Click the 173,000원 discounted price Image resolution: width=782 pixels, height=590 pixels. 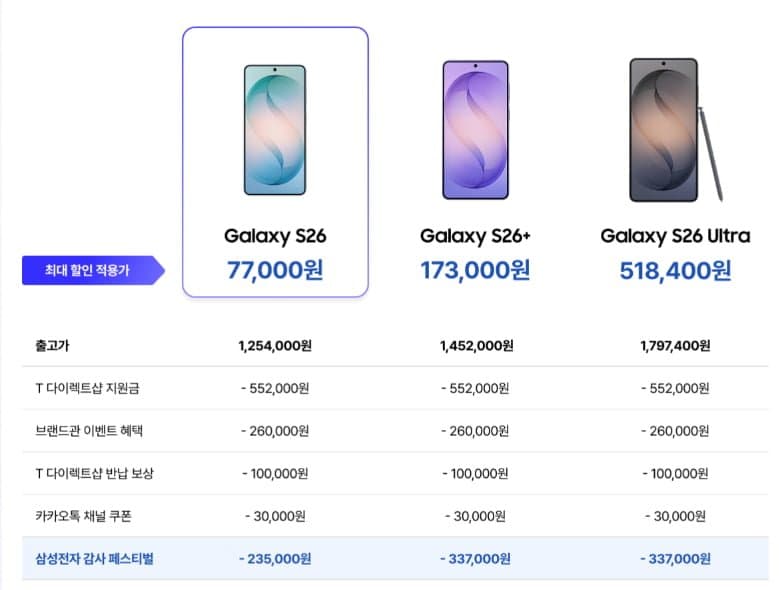click(x=475, y=270)
